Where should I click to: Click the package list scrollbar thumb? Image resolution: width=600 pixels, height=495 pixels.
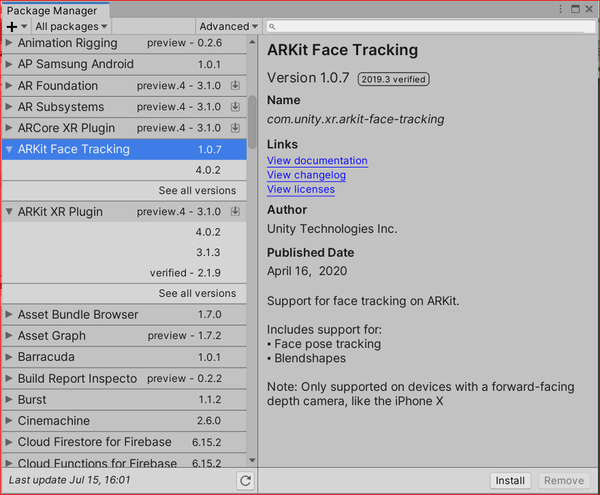[x=252, y=122]
